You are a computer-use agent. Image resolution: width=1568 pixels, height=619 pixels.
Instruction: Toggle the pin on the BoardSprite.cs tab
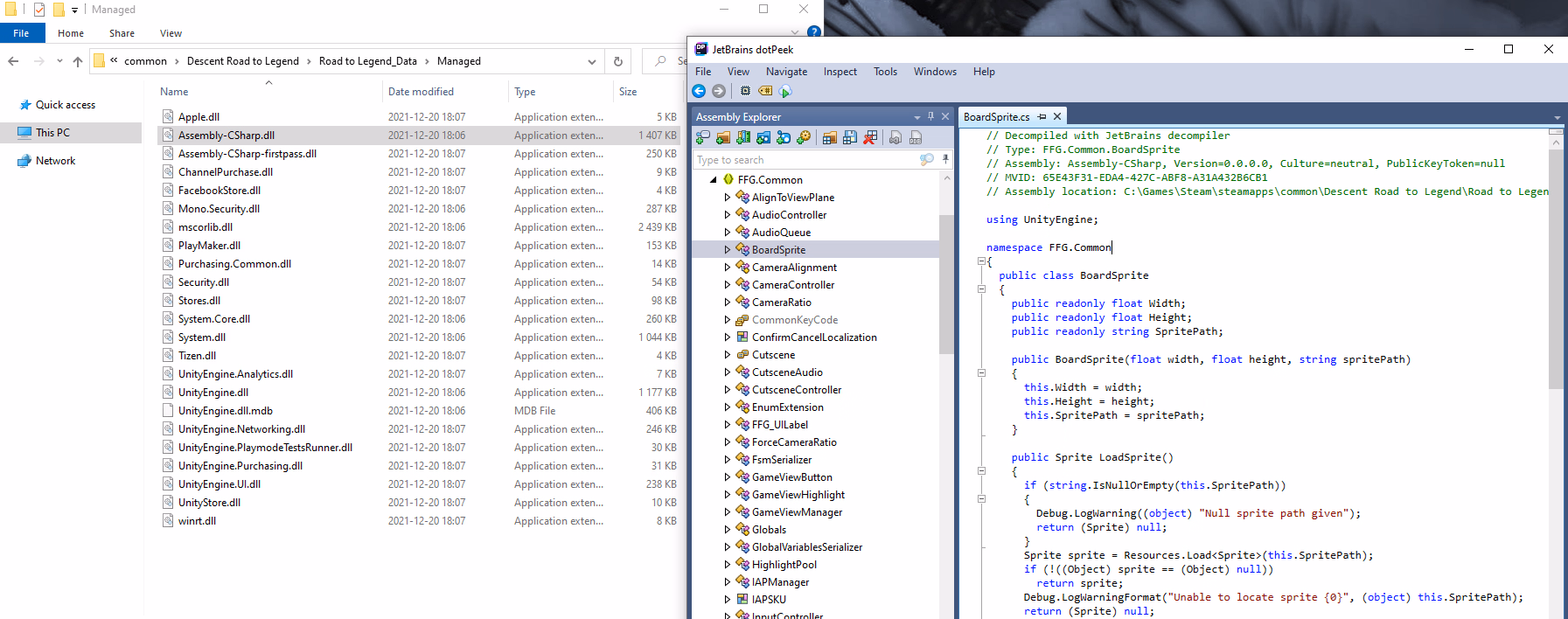point(1042,116)
